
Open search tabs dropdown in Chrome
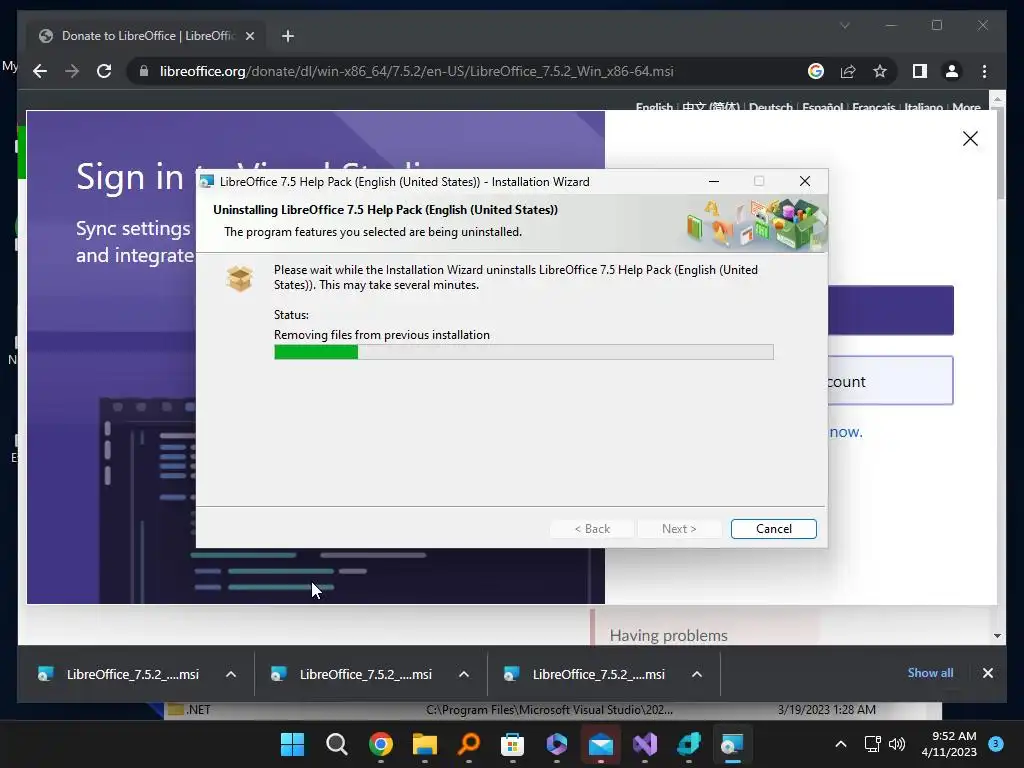[844, 25]
